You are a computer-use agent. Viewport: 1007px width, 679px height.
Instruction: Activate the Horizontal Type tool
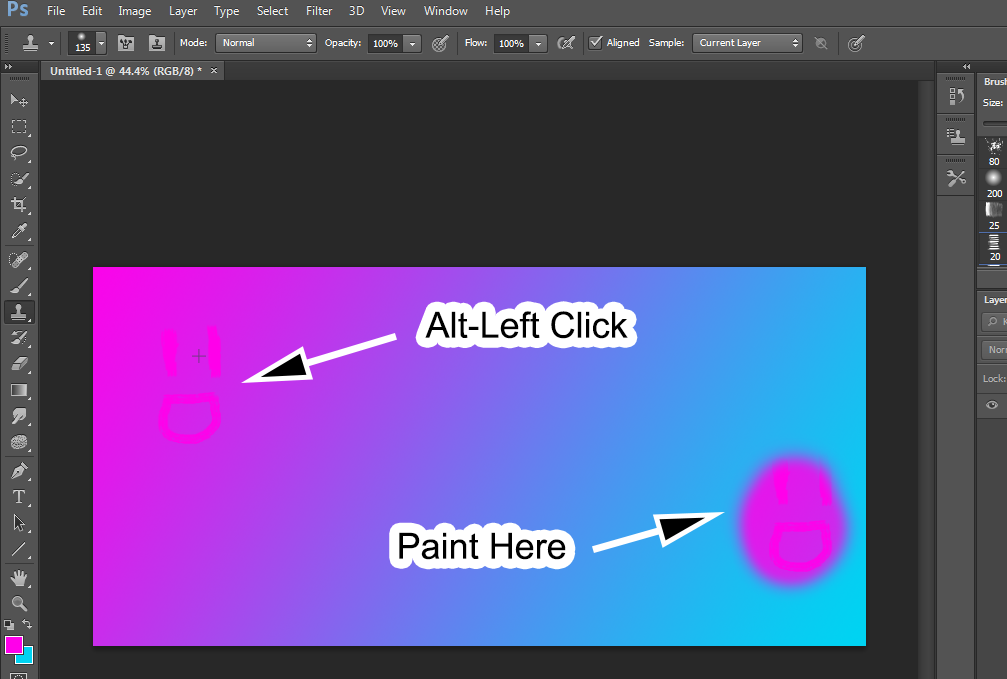[18, 496]
